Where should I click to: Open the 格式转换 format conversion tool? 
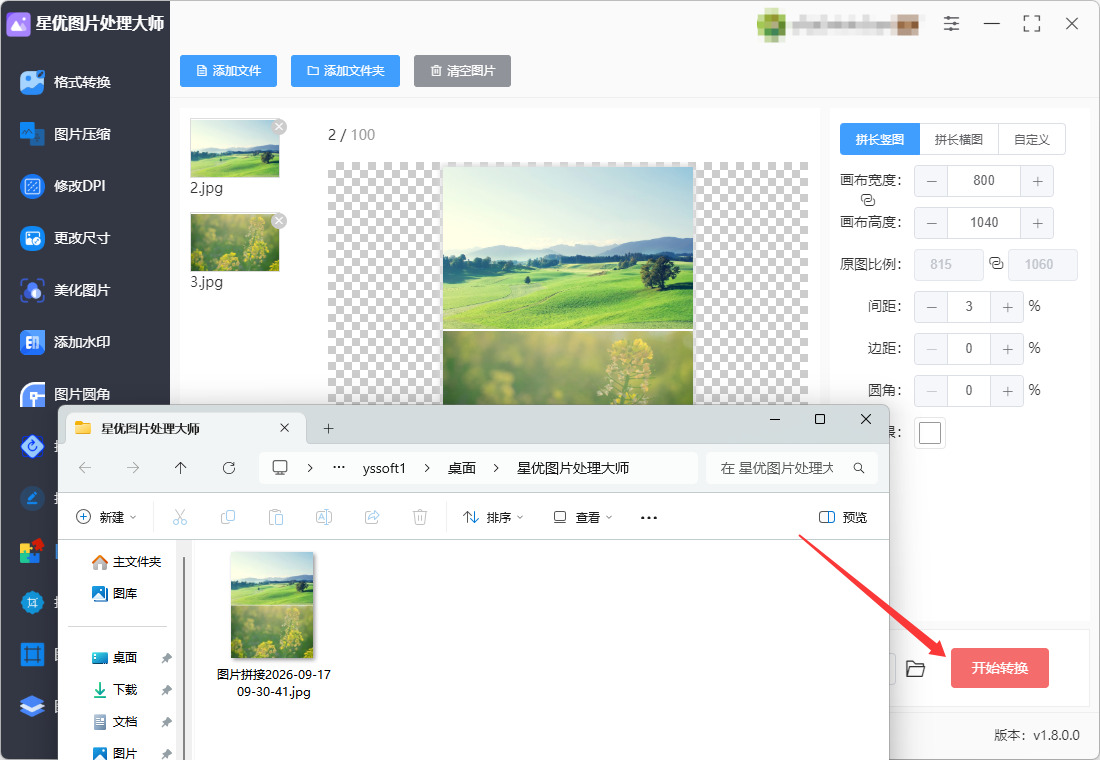pyautogui.click(x=65, y=82)
